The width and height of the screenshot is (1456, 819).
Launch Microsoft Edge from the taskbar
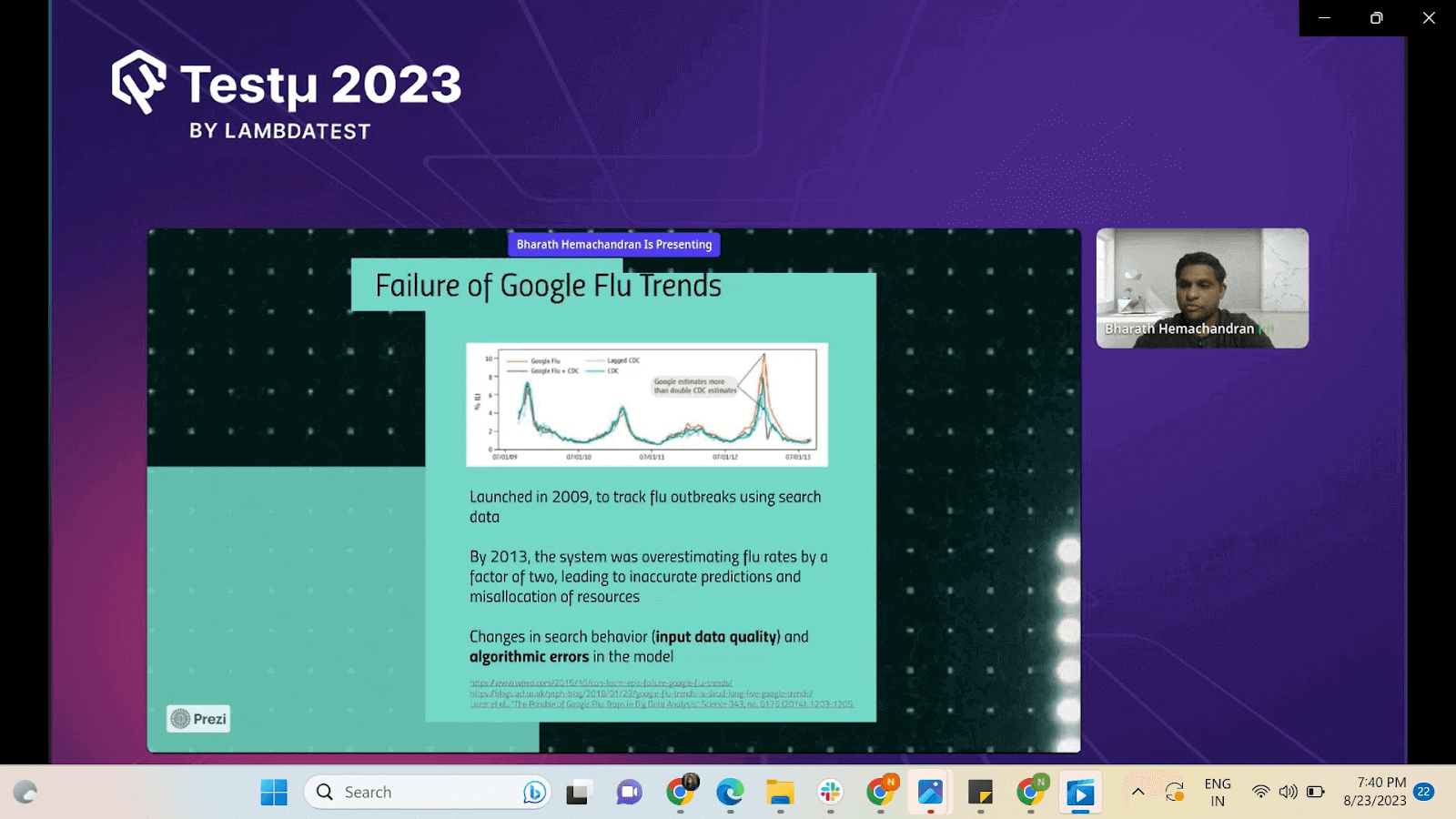point(728,792)
